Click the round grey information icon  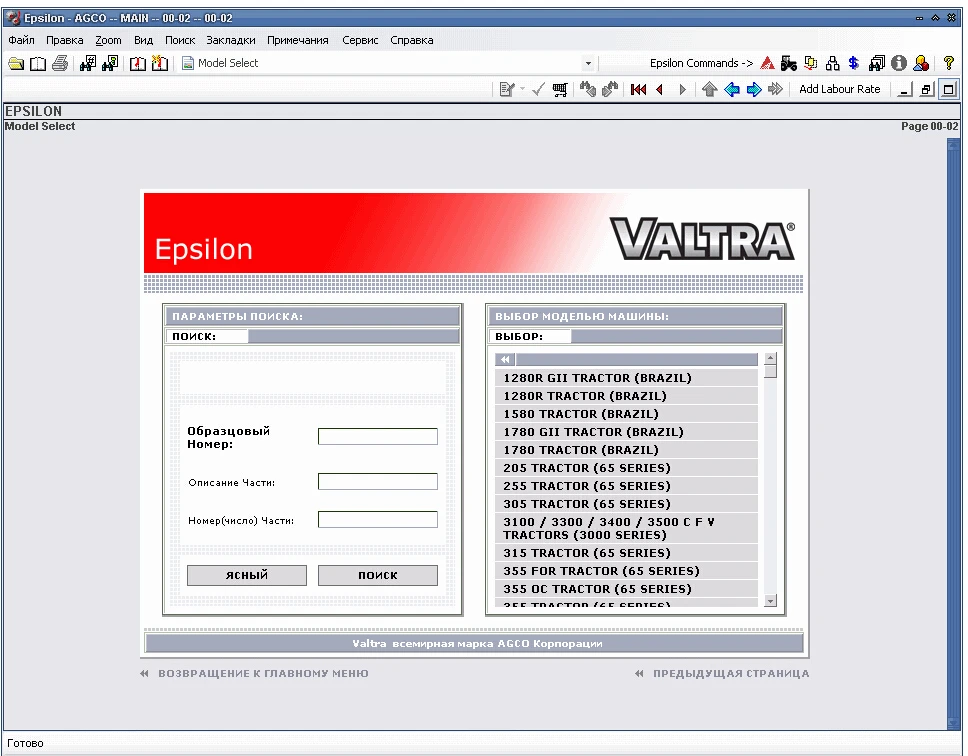pos(899,63)
